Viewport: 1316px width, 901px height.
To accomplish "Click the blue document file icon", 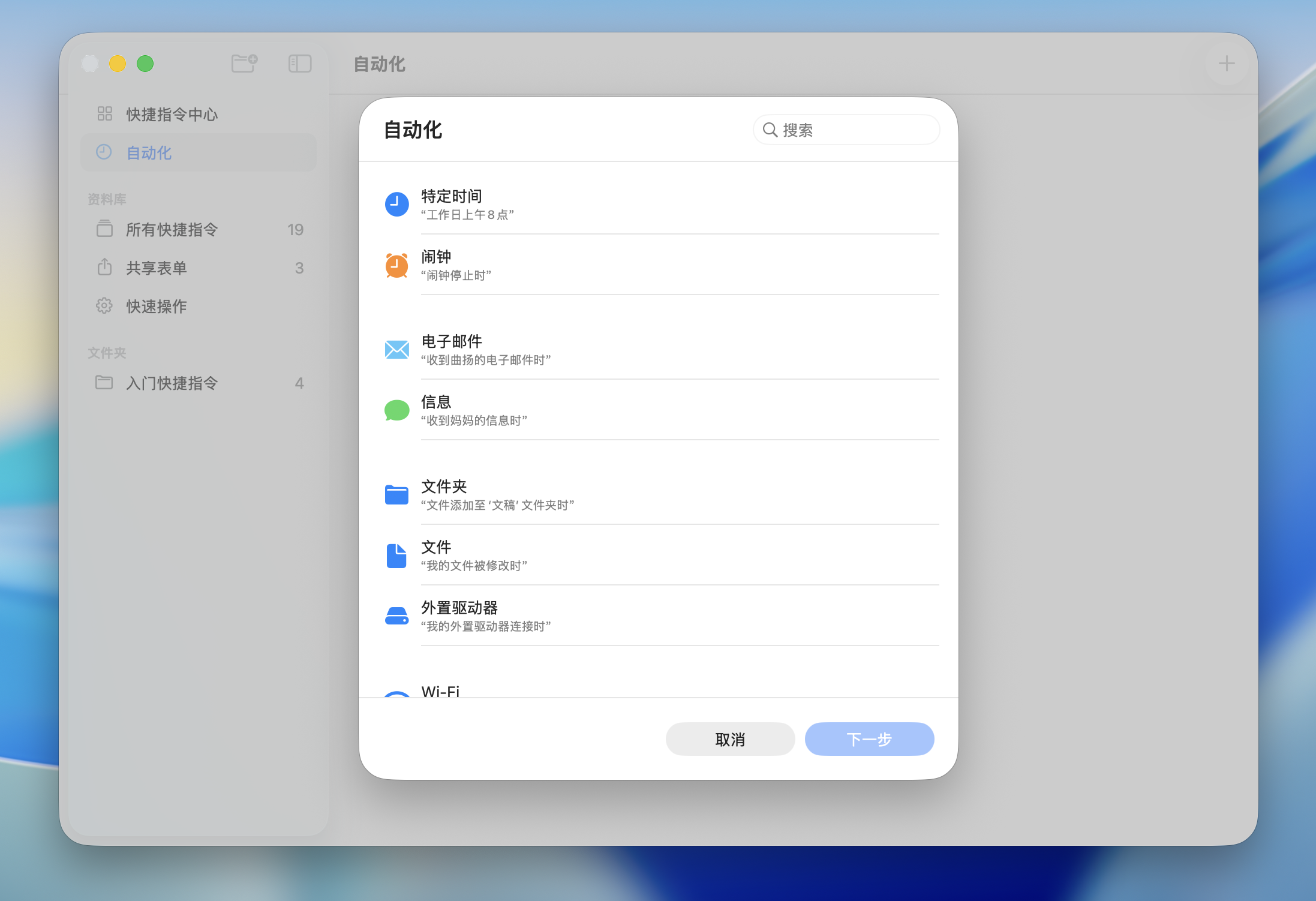I will coord(396,555).
